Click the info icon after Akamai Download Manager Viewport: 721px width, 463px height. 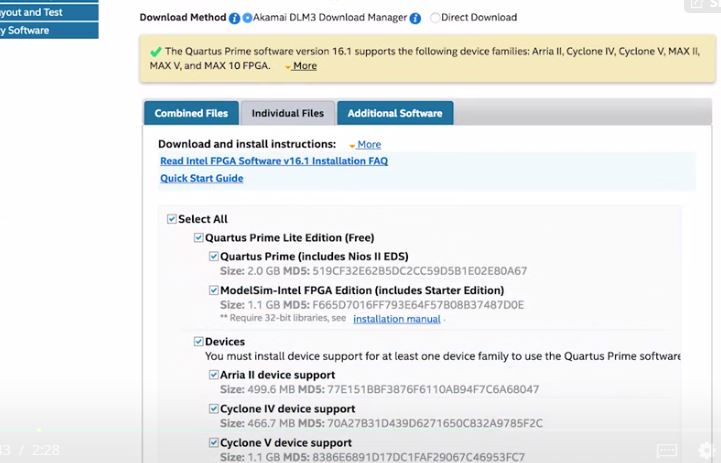415,18
